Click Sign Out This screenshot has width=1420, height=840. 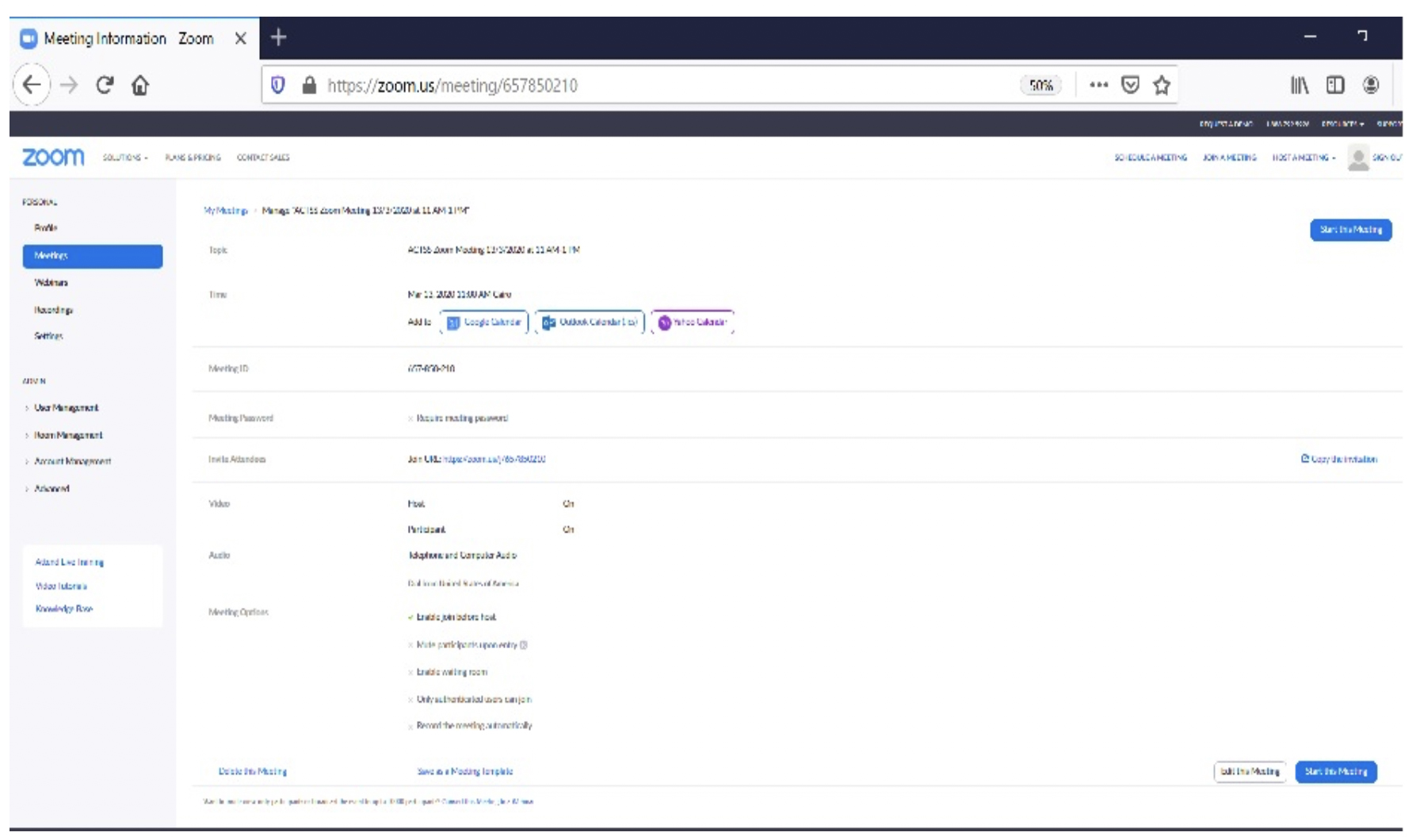click(x=1387, y=157)
